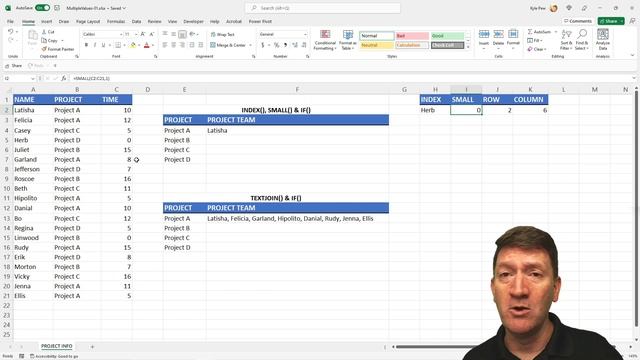640x360 pixels.
Task: Open Conditional Formatting
Action: coord(325,40)
